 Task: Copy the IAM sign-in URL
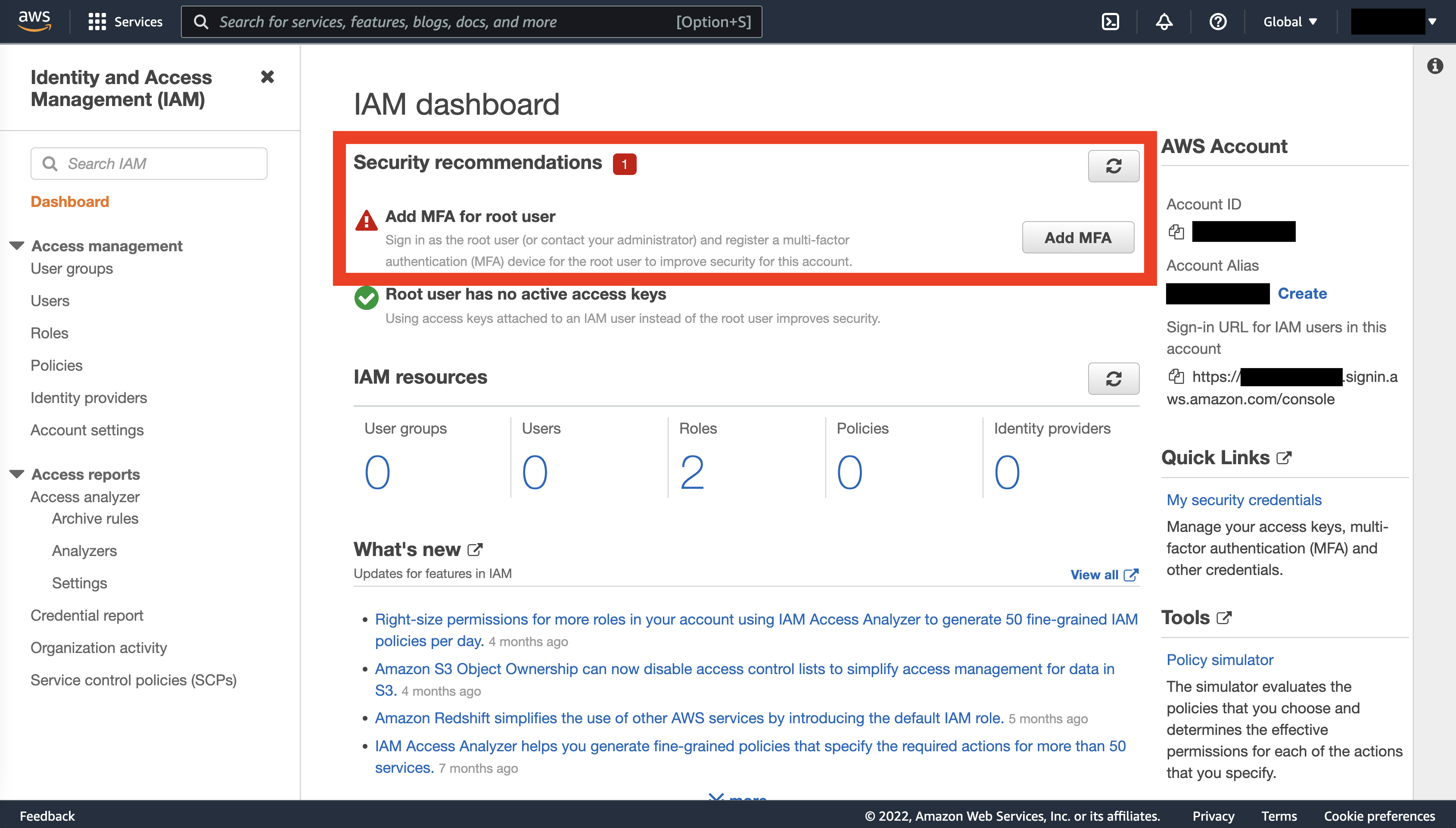[x=1176, y=376]
